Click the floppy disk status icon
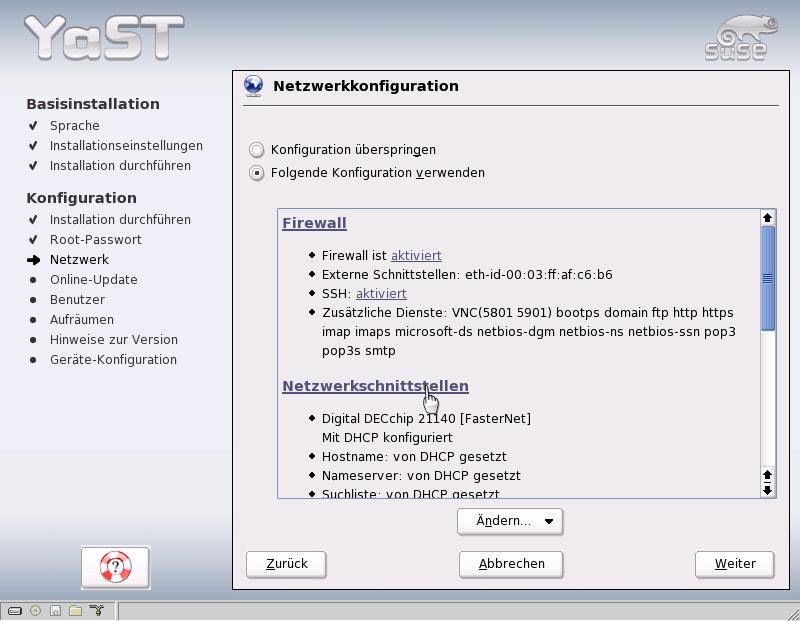The height and width of the screenshot is (621, 800). coord(55,610)
